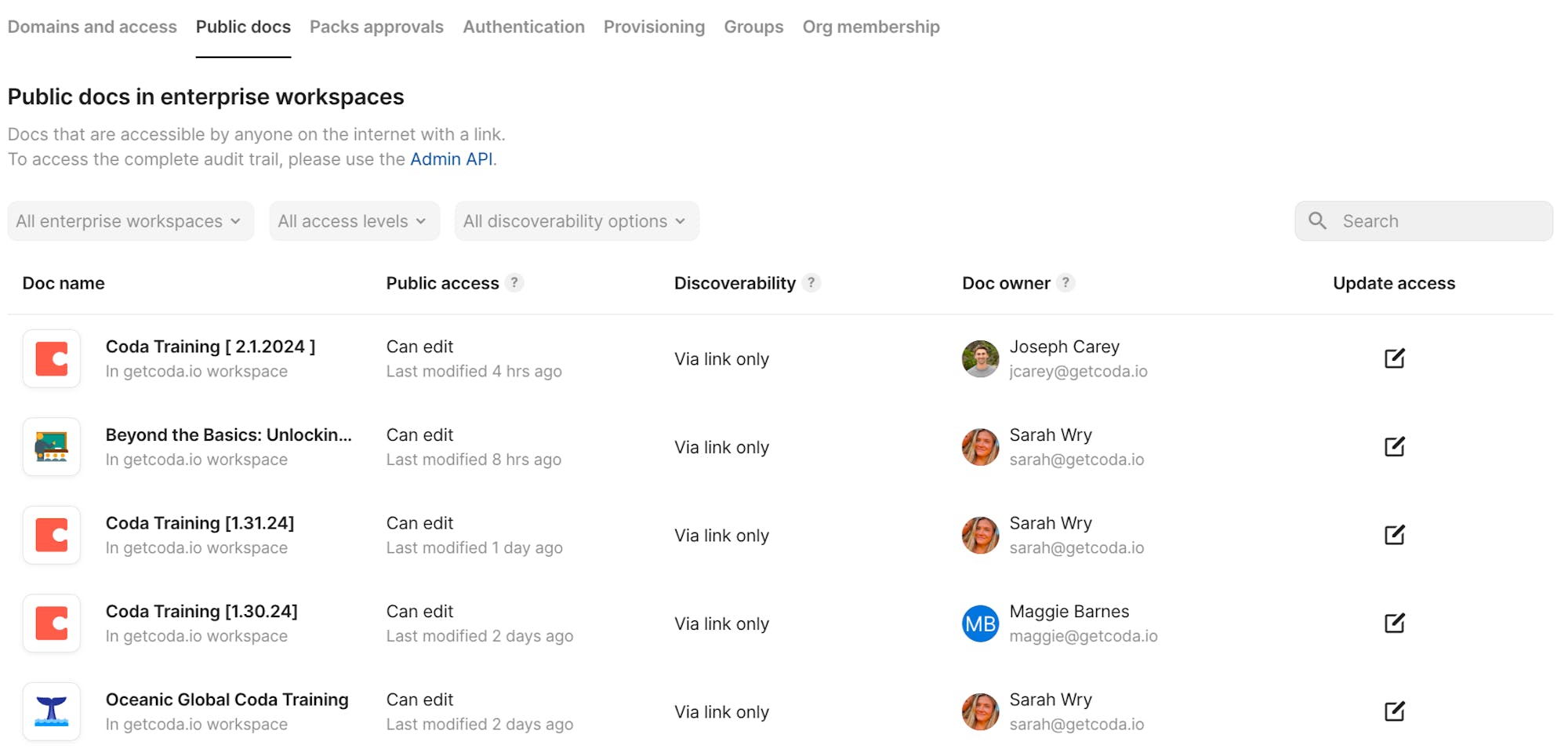Edit access for Oceanic Global Coda Training
The width and height of the screenshot is (1568, 756).
1394,711
